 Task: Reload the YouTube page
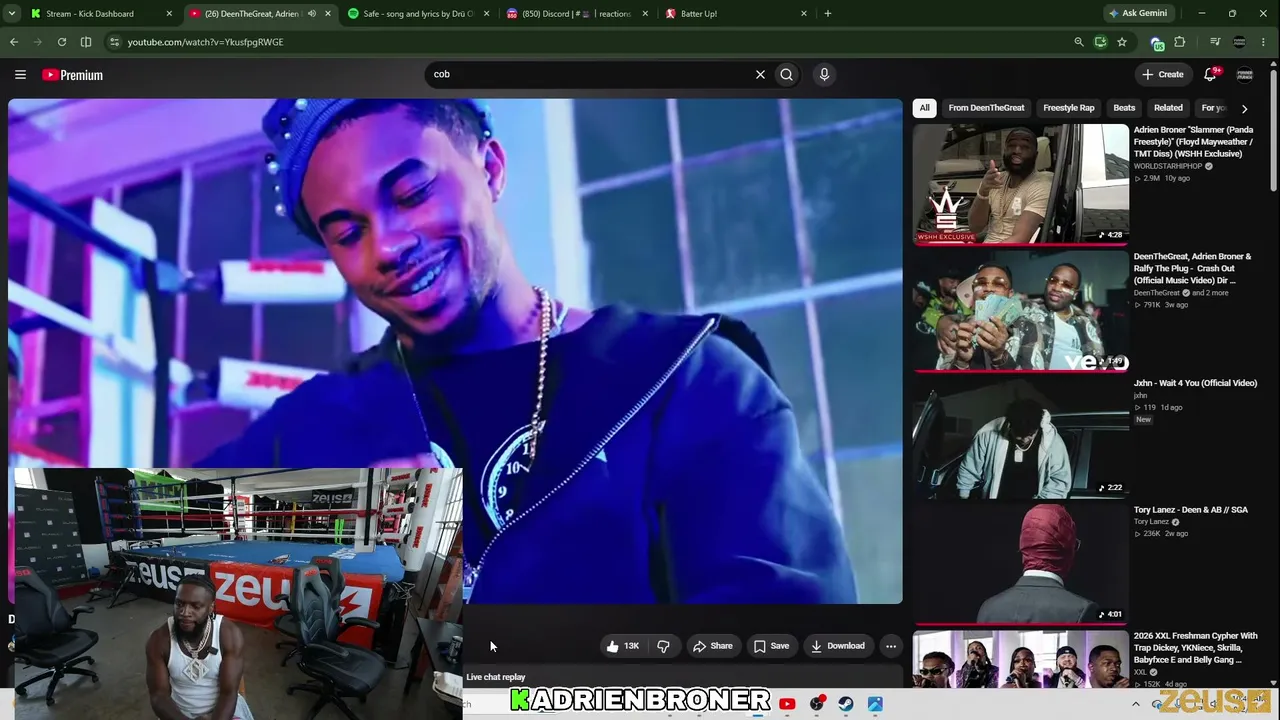pyautogui.click(x=62, y=42)
